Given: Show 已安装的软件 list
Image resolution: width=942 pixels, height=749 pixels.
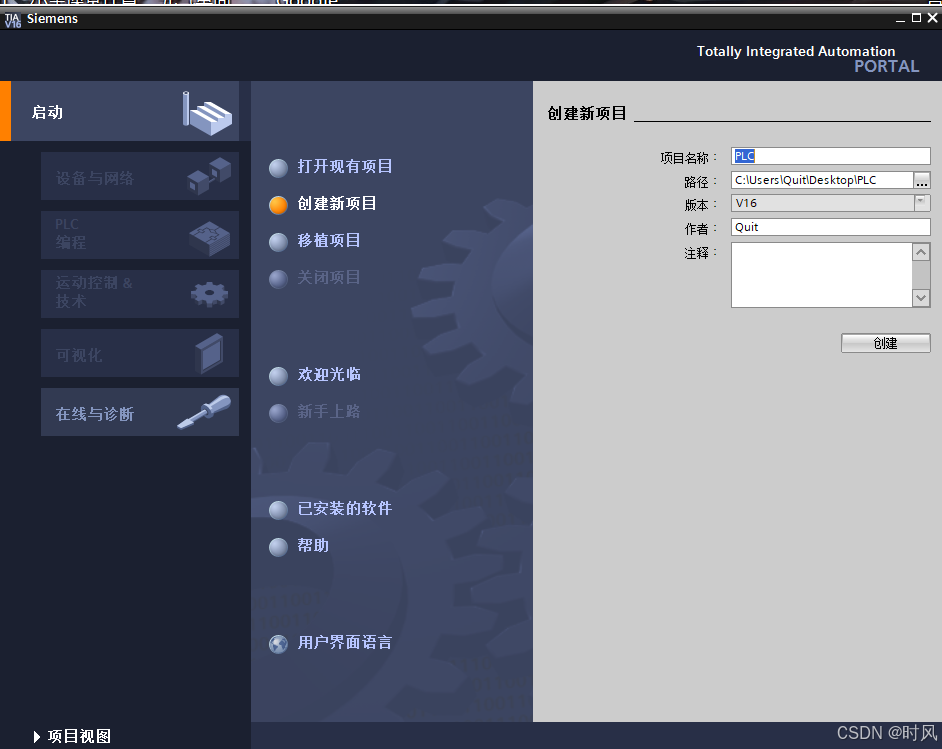Looking at the screenshot, I should [345, 509].
